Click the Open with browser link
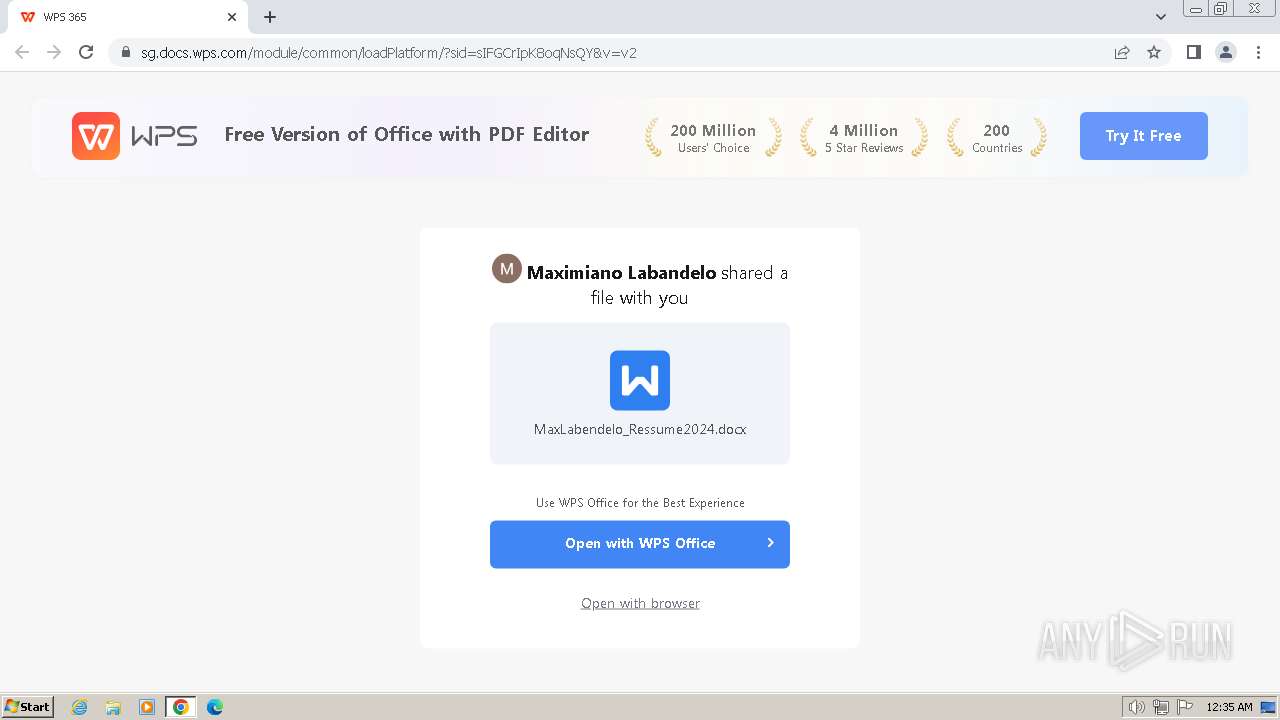The image size is (1280, 720). pyautogui.click(x=640, y=603)
